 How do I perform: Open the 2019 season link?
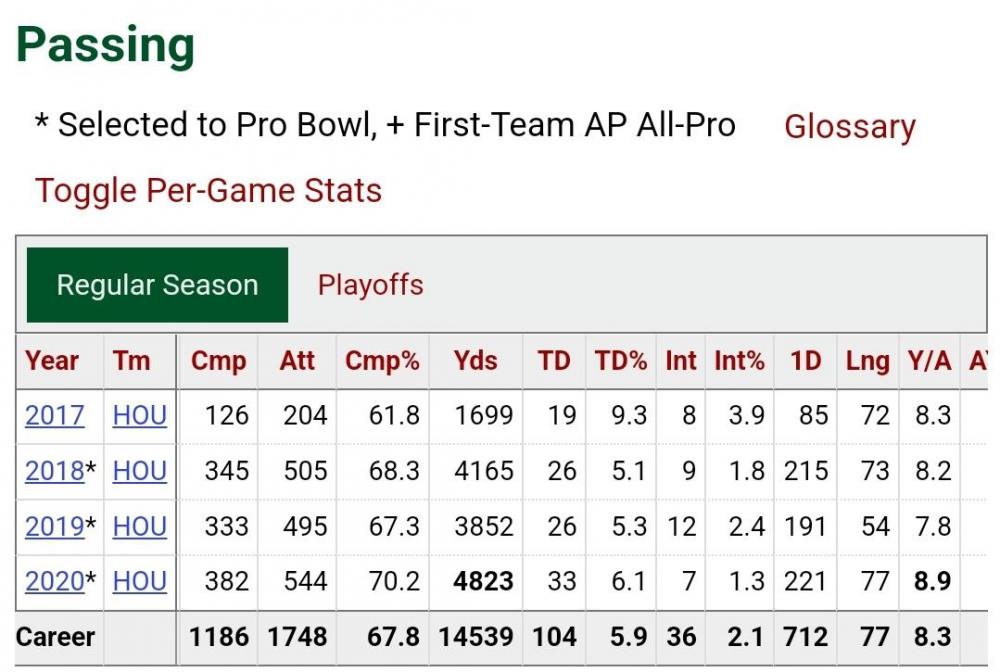(55, 526)
